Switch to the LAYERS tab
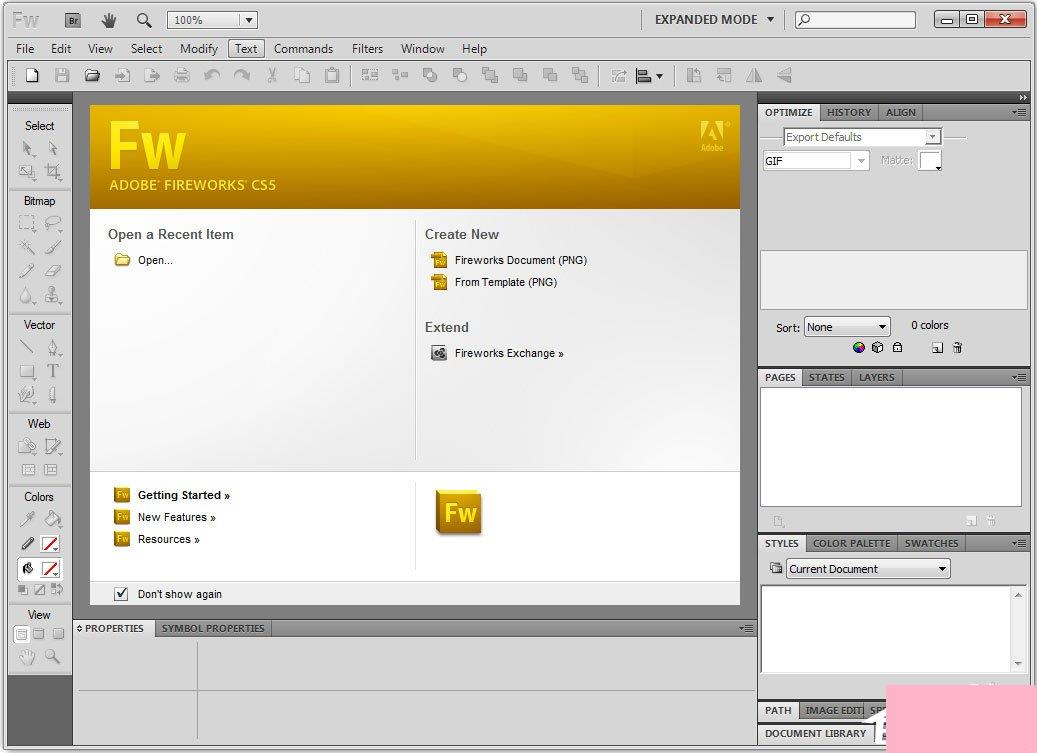 pos(876,377)
